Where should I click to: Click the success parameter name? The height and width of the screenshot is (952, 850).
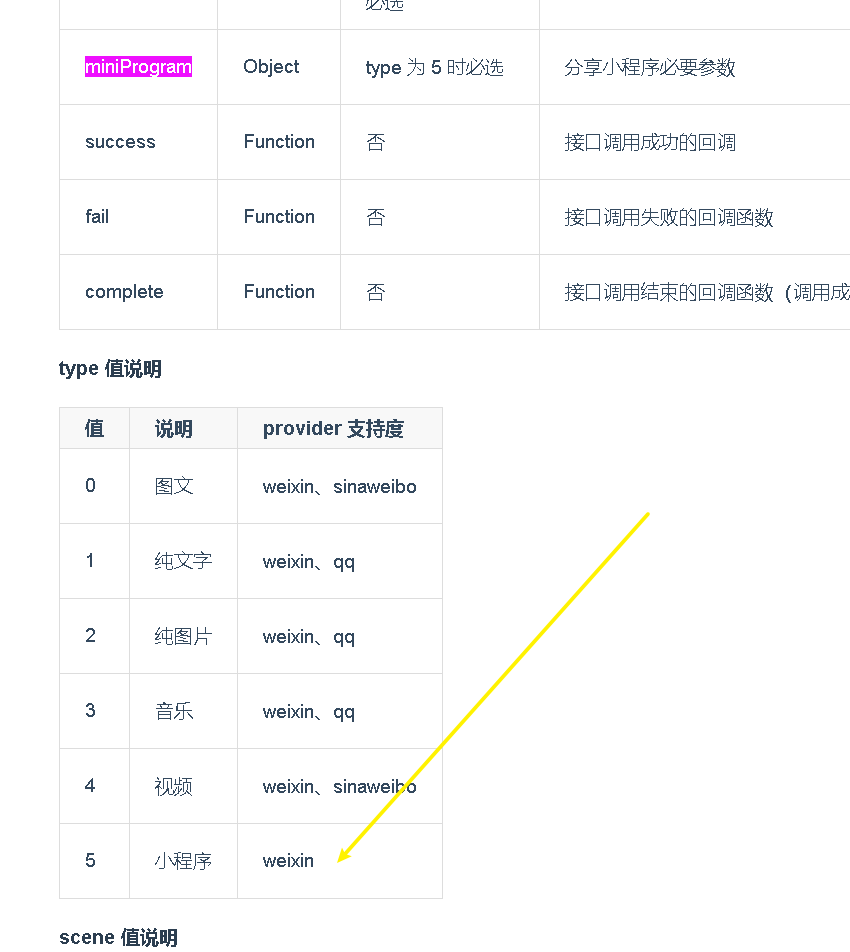point(120,142)
